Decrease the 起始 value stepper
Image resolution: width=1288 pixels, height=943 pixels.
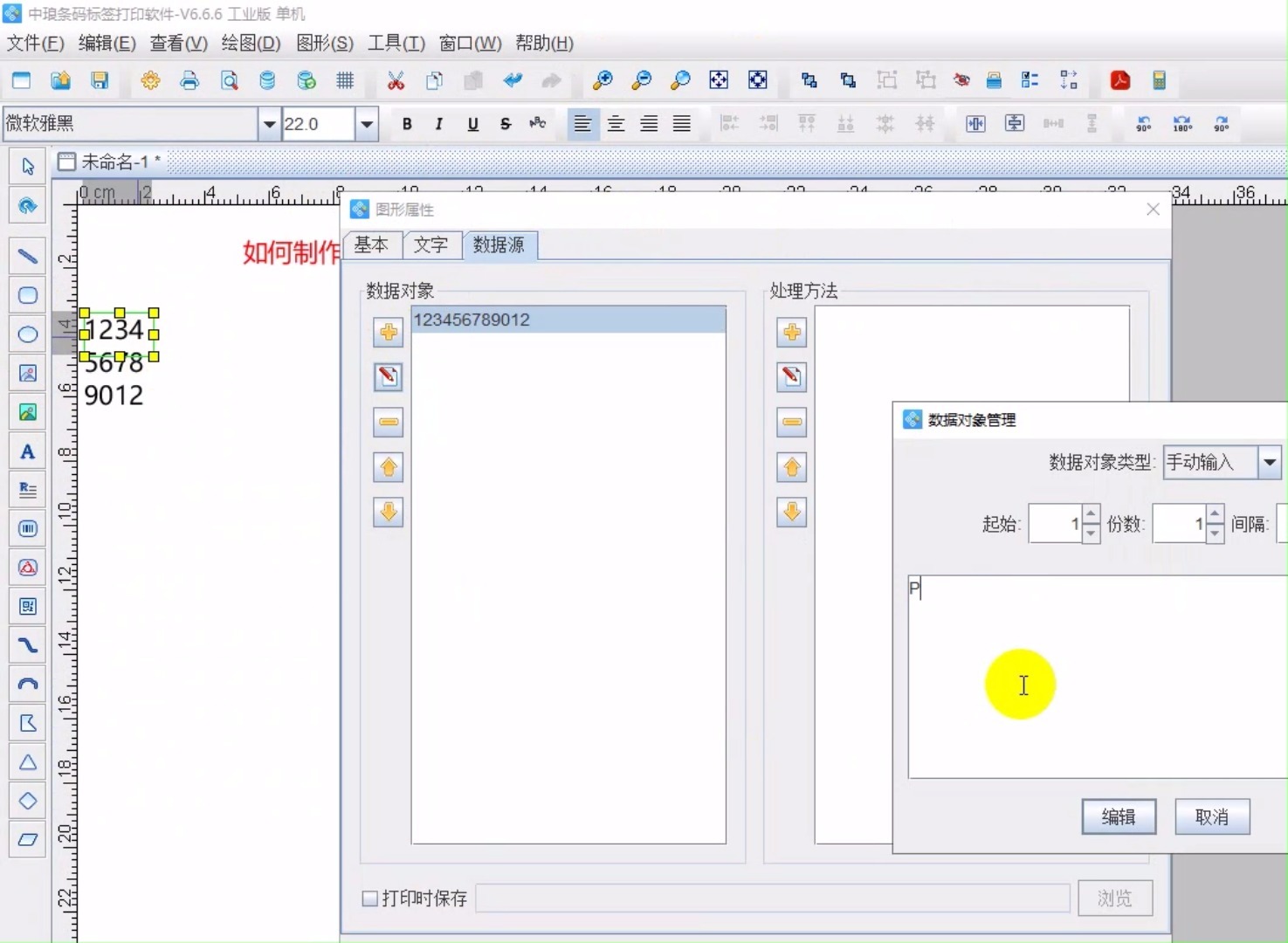click(x=1091, y=533)
